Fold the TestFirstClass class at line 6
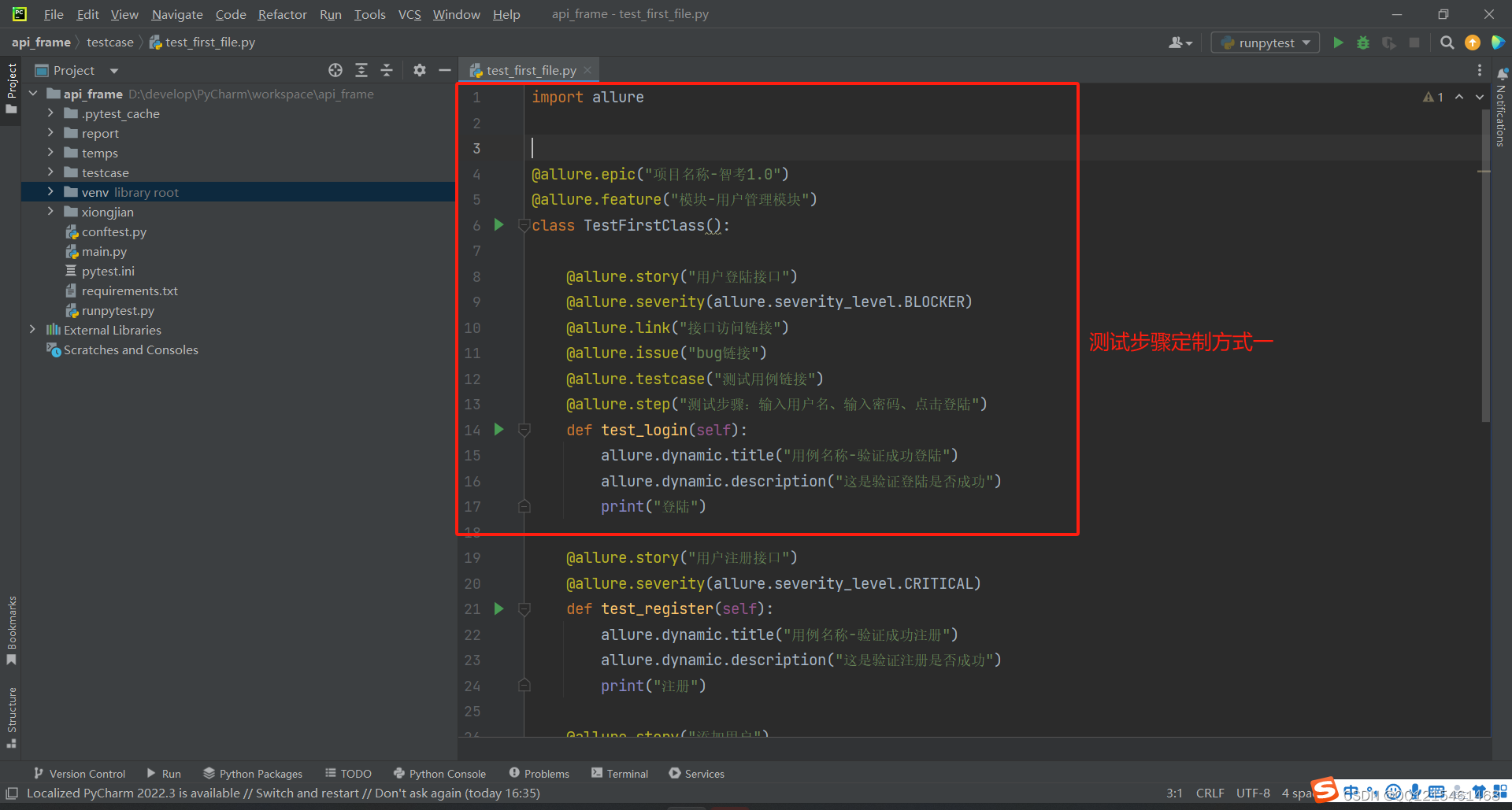This screenshot has width=1512, height=810. point(524,225)
